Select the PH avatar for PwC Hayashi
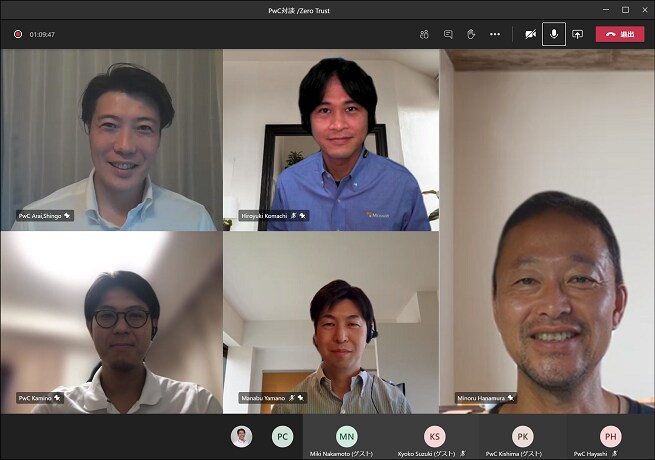The height and width of the screenshot is (460, 655). pyautogui.click(x=610, y=436)
